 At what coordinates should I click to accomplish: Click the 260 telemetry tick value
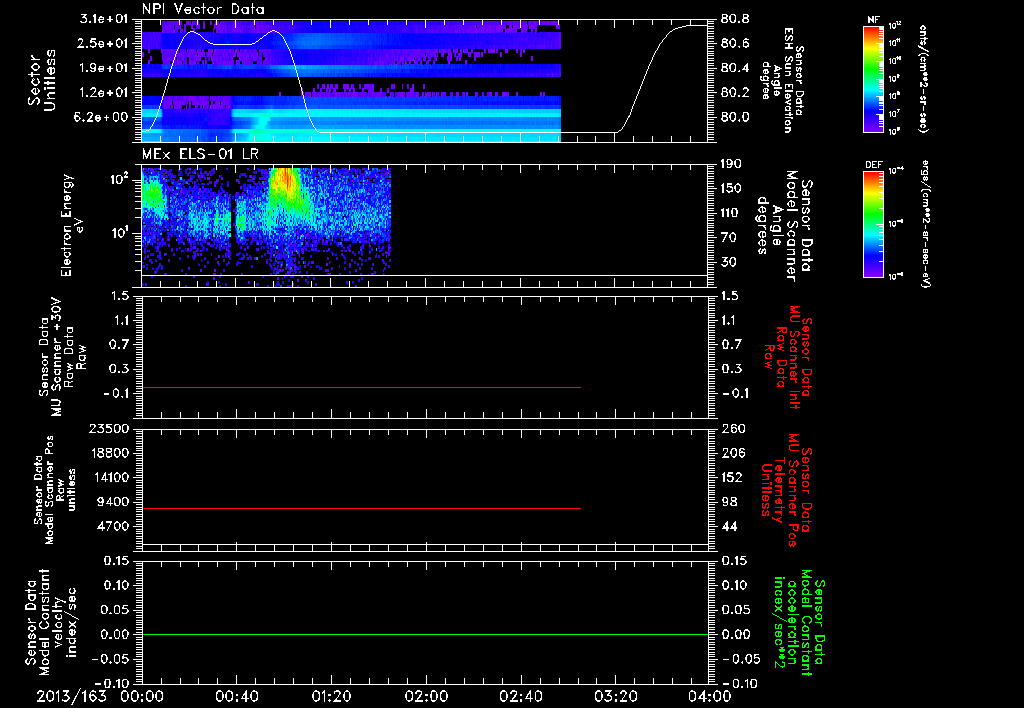(733, 429)
